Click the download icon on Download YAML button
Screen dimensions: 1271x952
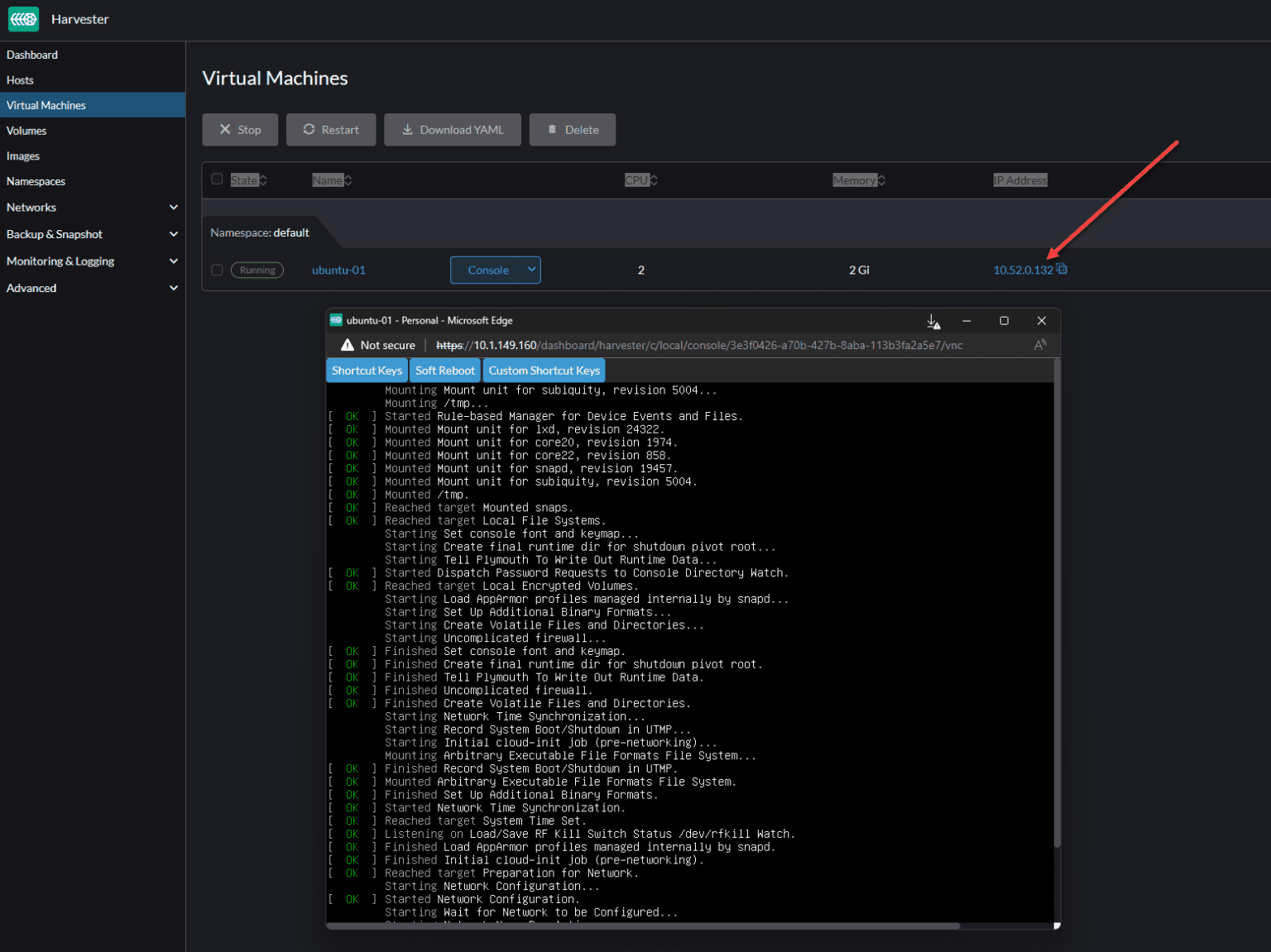click(x=407, y=129)
